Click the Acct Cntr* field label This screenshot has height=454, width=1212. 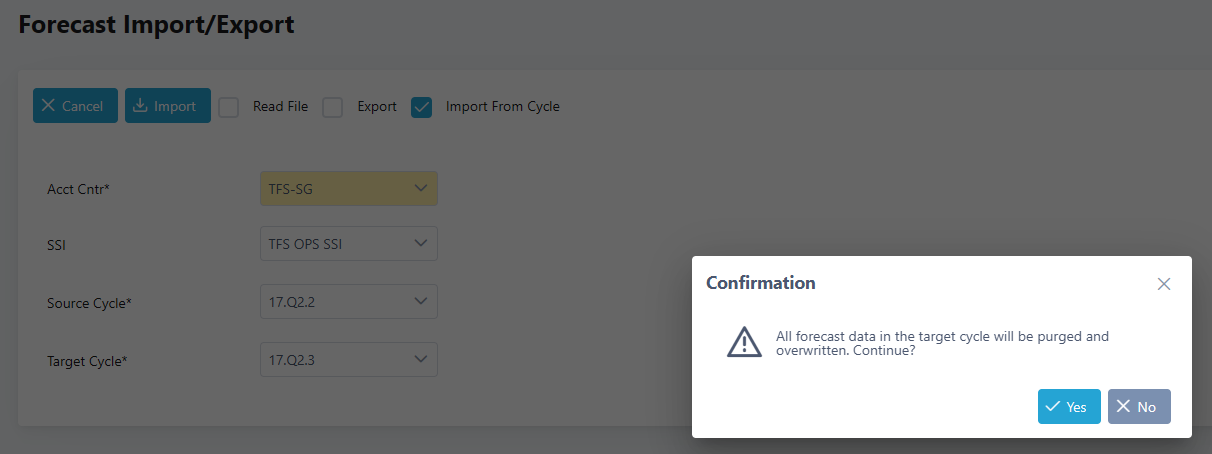click(x=78, y=189)
